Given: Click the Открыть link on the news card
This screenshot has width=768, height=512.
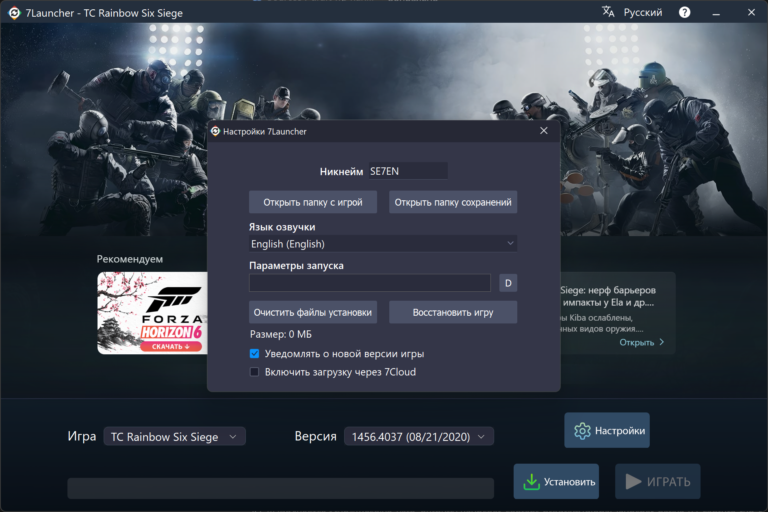Looking at the screenshot, I should tap(642, 342).
